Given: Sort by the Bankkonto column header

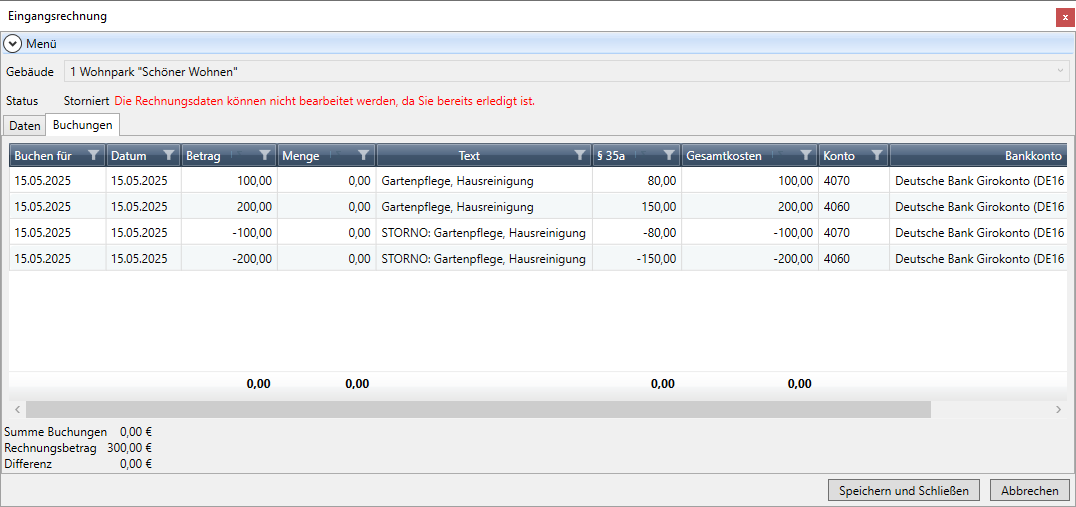Looking at the screenshot, I should click(x=1030, y=155).
